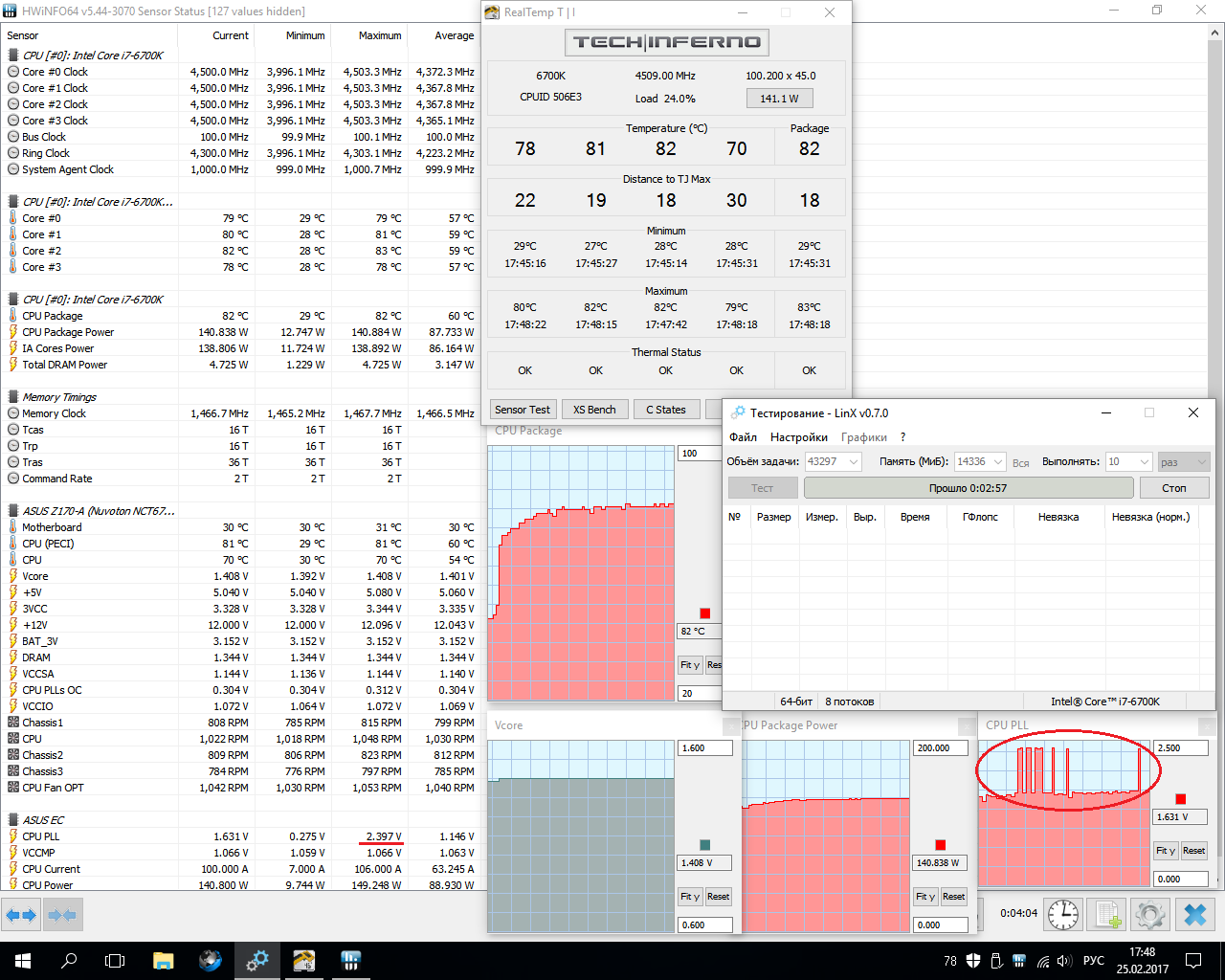Image resolution: width=1225 pixels, height=980 pixels.
Task: Open the Action Center notification icon
Action: (1193, 961)
